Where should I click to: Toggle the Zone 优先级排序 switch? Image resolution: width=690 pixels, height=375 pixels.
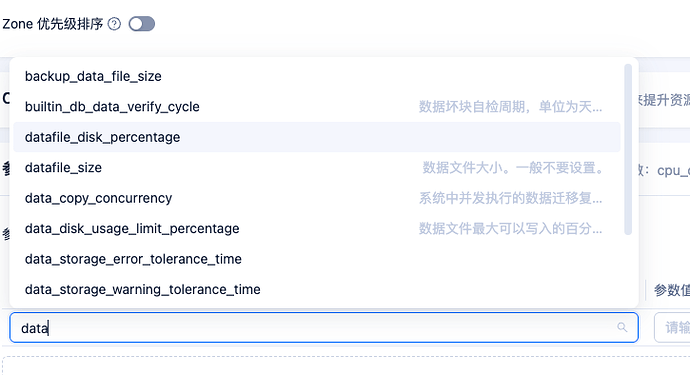point(142,24)
